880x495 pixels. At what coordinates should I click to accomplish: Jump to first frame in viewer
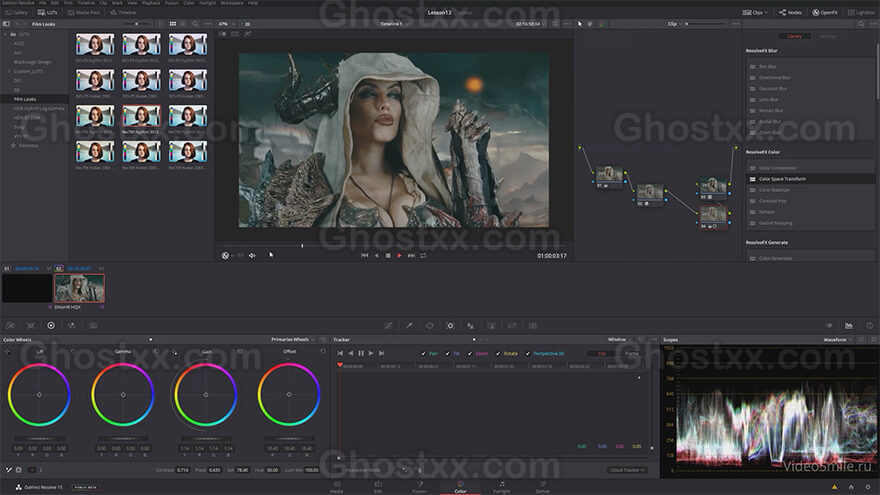click(364, 255)
